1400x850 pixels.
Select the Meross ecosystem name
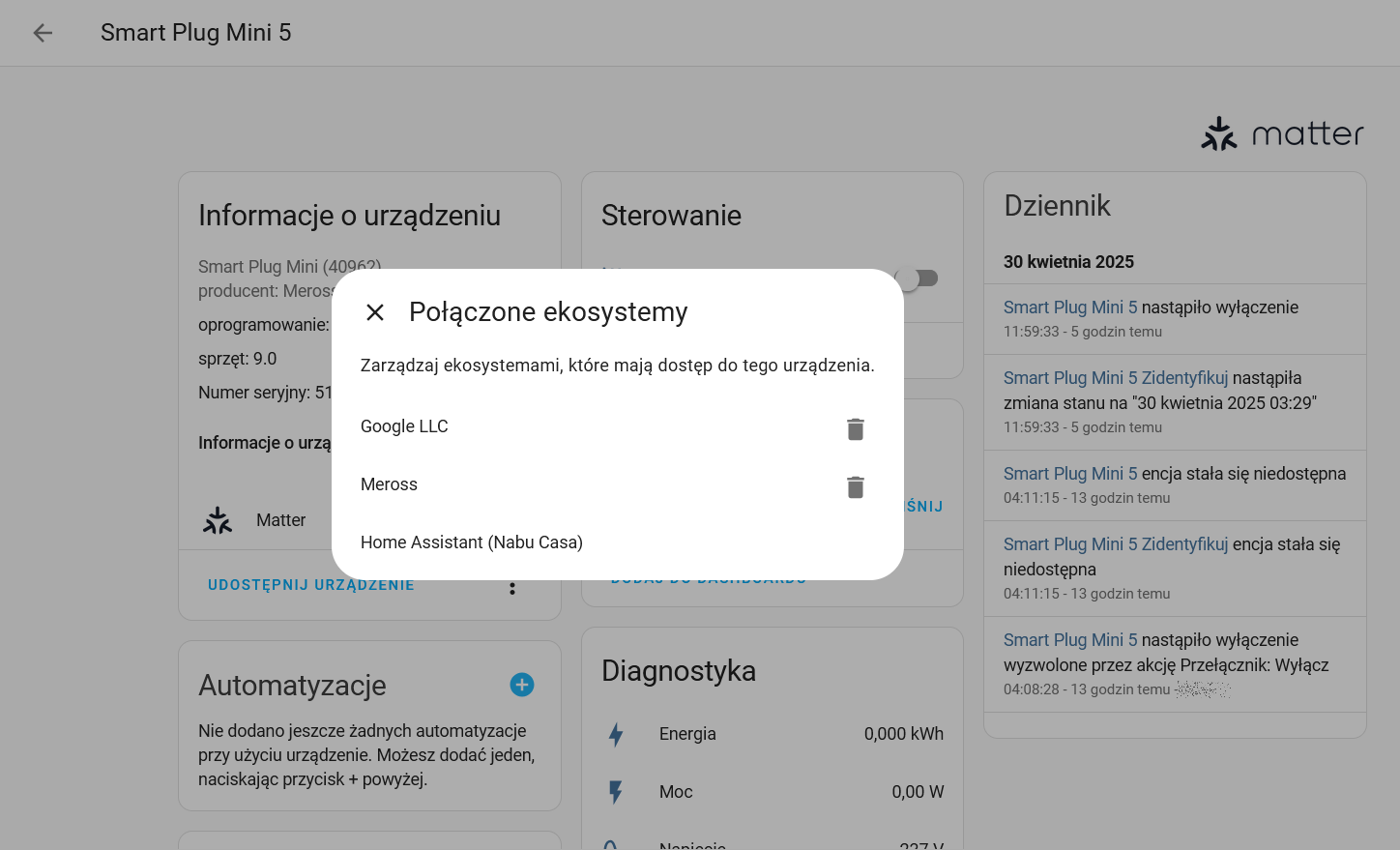tap(389, 484)
